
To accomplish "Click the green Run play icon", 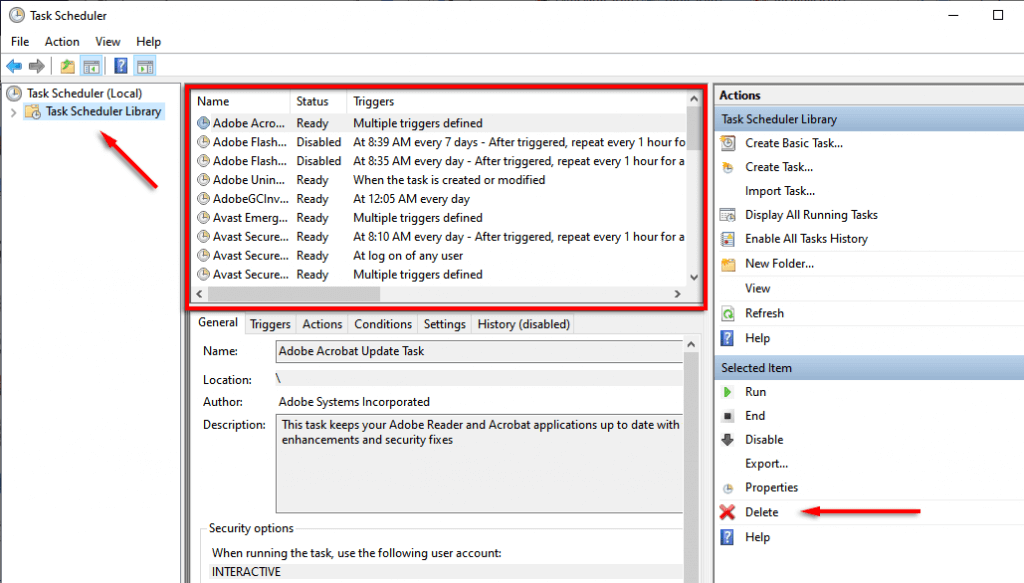I will coord(727,392).
